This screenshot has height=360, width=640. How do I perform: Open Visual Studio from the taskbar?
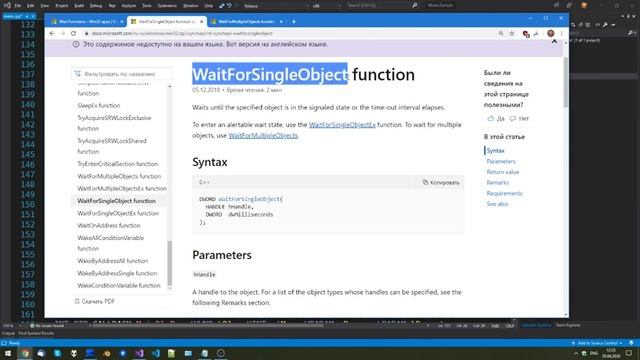[x=139, y=353]
